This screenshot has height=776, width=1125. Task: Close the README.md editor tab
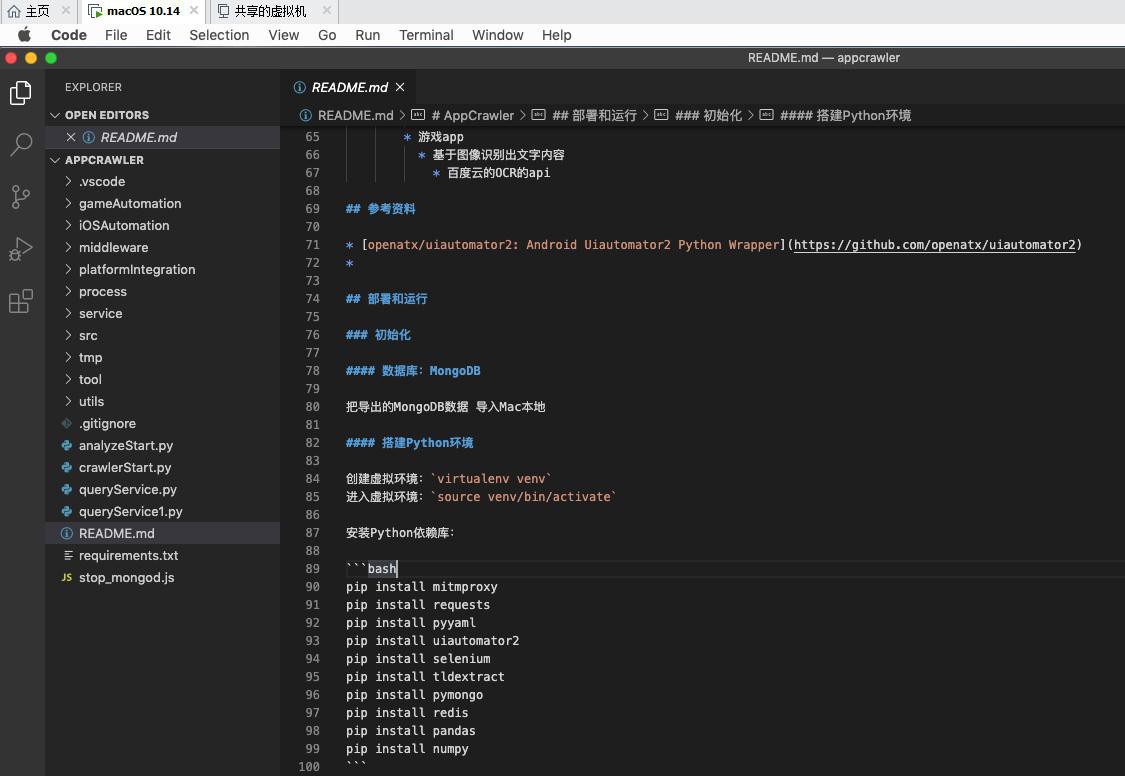click(x=400, y=87)
